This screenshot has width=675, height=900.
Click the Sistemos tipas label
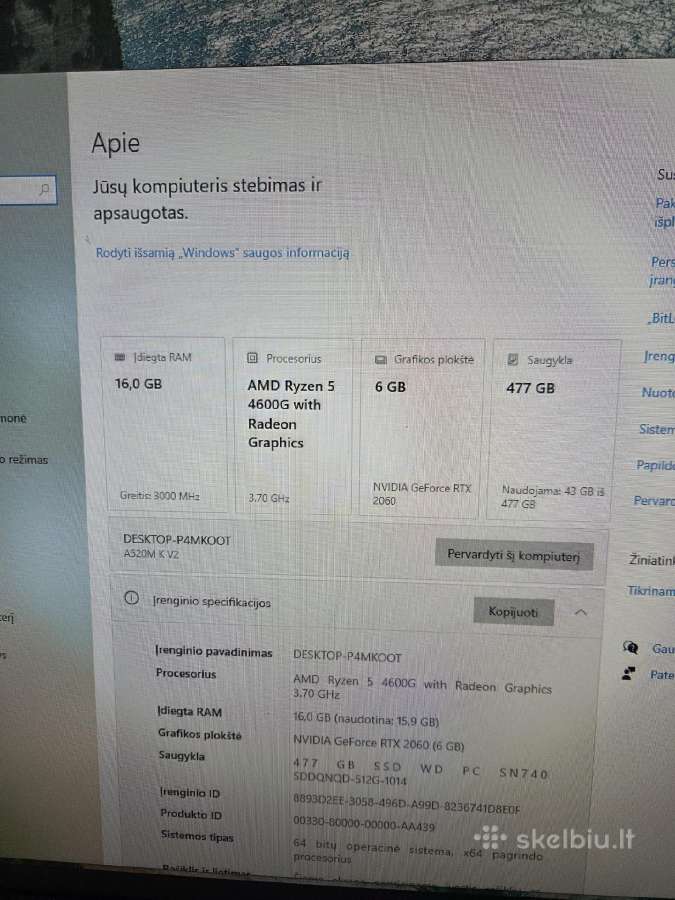click(197, 836)
